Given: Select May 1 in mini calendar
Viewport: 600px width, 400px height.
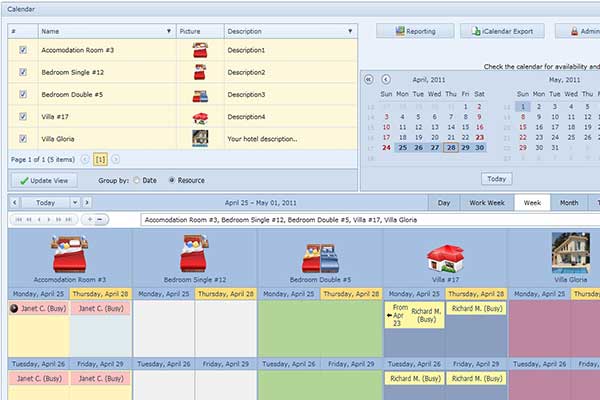Looking at the screenshot, I should [523, 106].
